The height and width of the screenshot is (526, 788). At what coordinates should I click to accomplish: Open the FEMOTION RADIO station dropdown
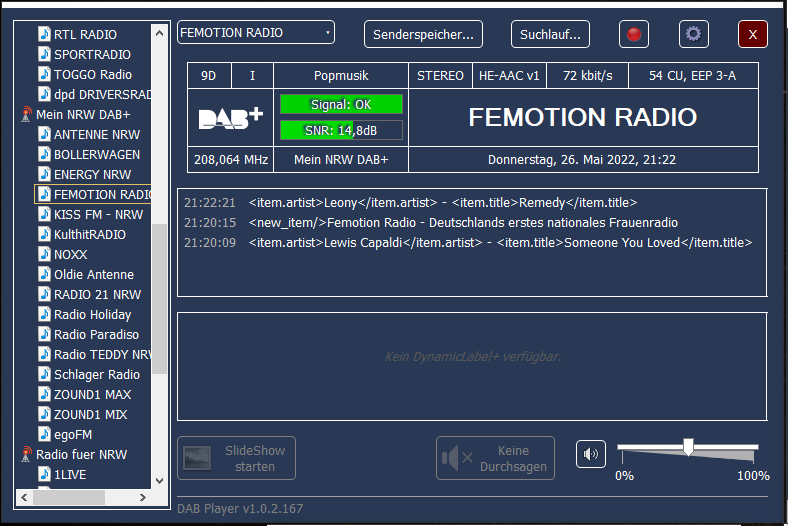tap(256, 33)
